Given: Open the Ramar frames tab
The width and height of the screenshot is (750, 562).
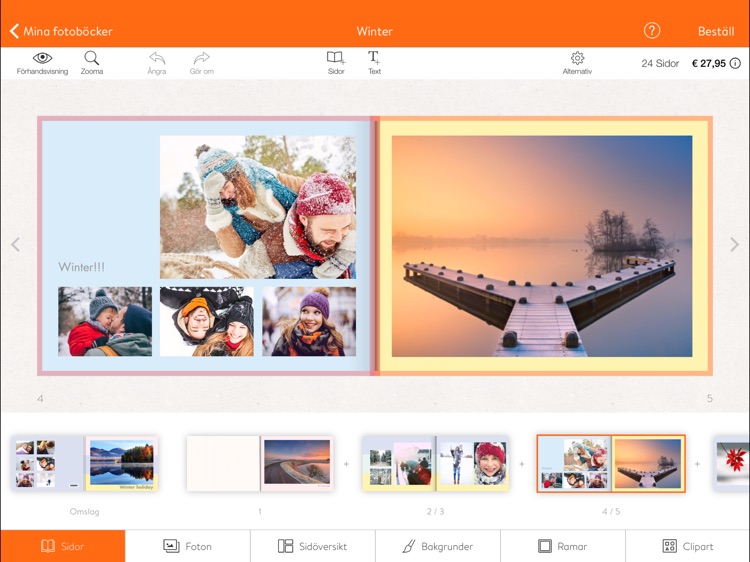Looking at the screenshot, I should pos(562,546).
